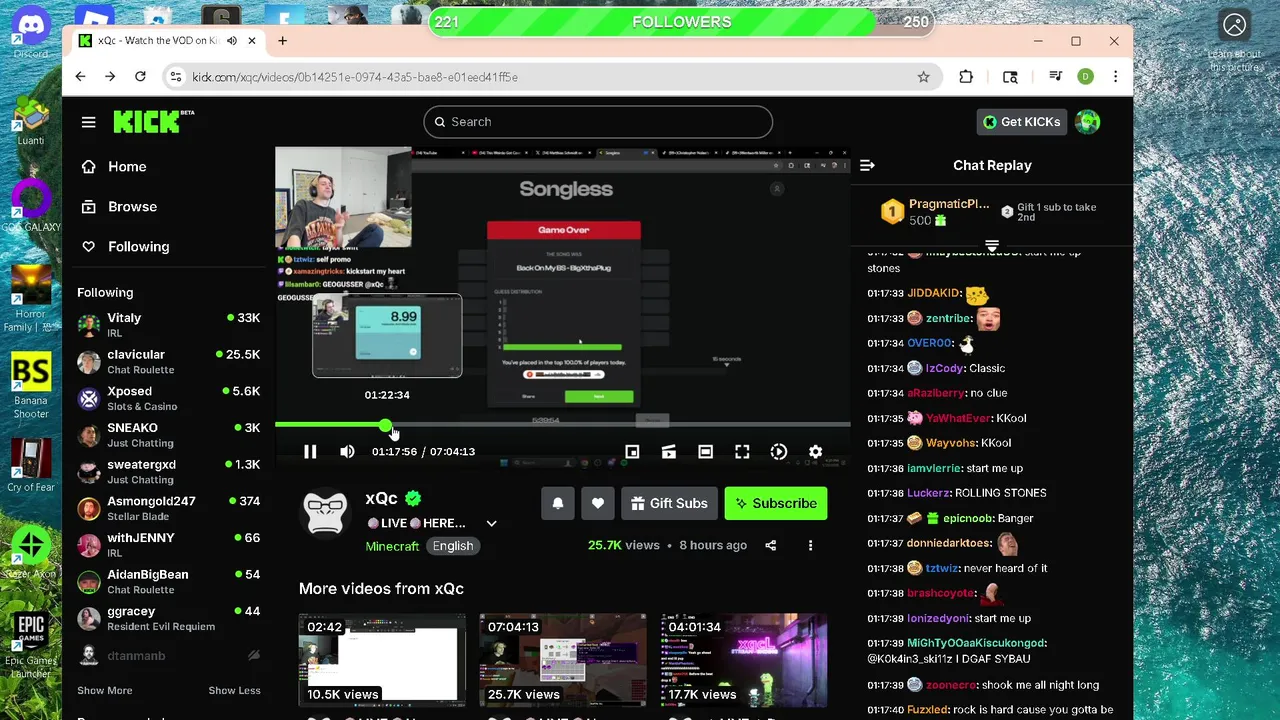Click xQc's channel avatar below the video
This screenshot has width=1280, height=720.
tap(324, 513)
